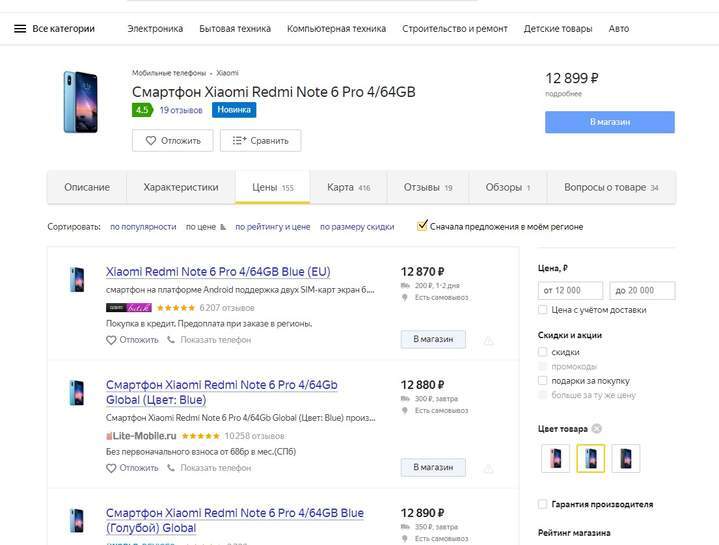Click the phone icon to show first seller's number
Viewport: 719px width, 545px height.
(x=171, y=340)
